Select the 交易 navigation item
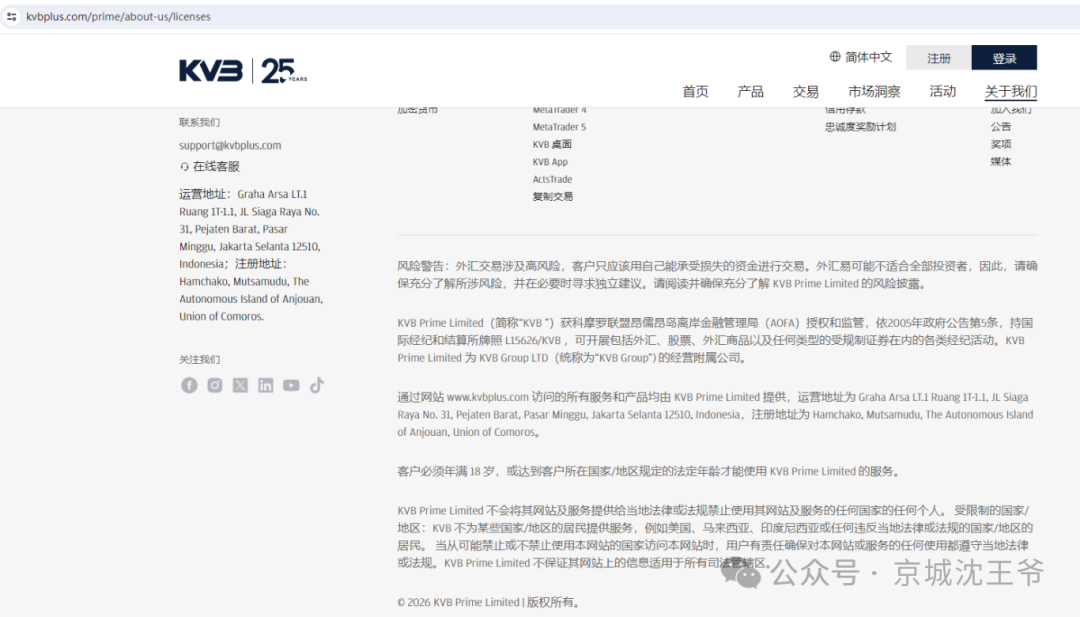 tap(805, 91)
